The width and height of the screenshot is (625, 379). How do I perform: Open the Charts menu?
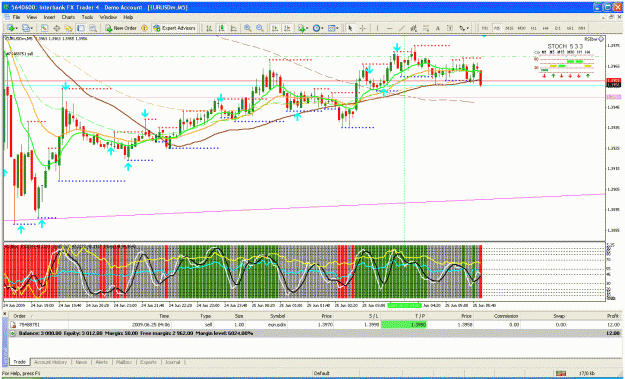[x=68, y=17]
